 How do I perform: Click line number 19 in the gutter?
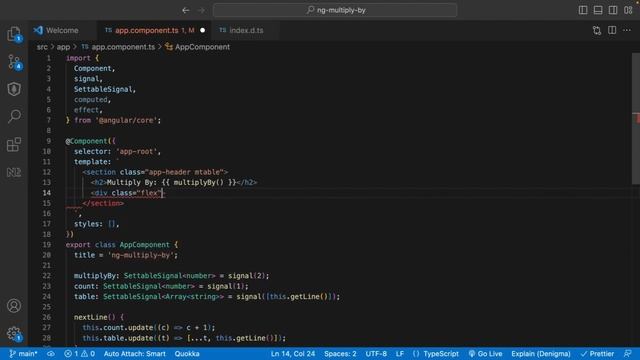(x=47, y=244)
